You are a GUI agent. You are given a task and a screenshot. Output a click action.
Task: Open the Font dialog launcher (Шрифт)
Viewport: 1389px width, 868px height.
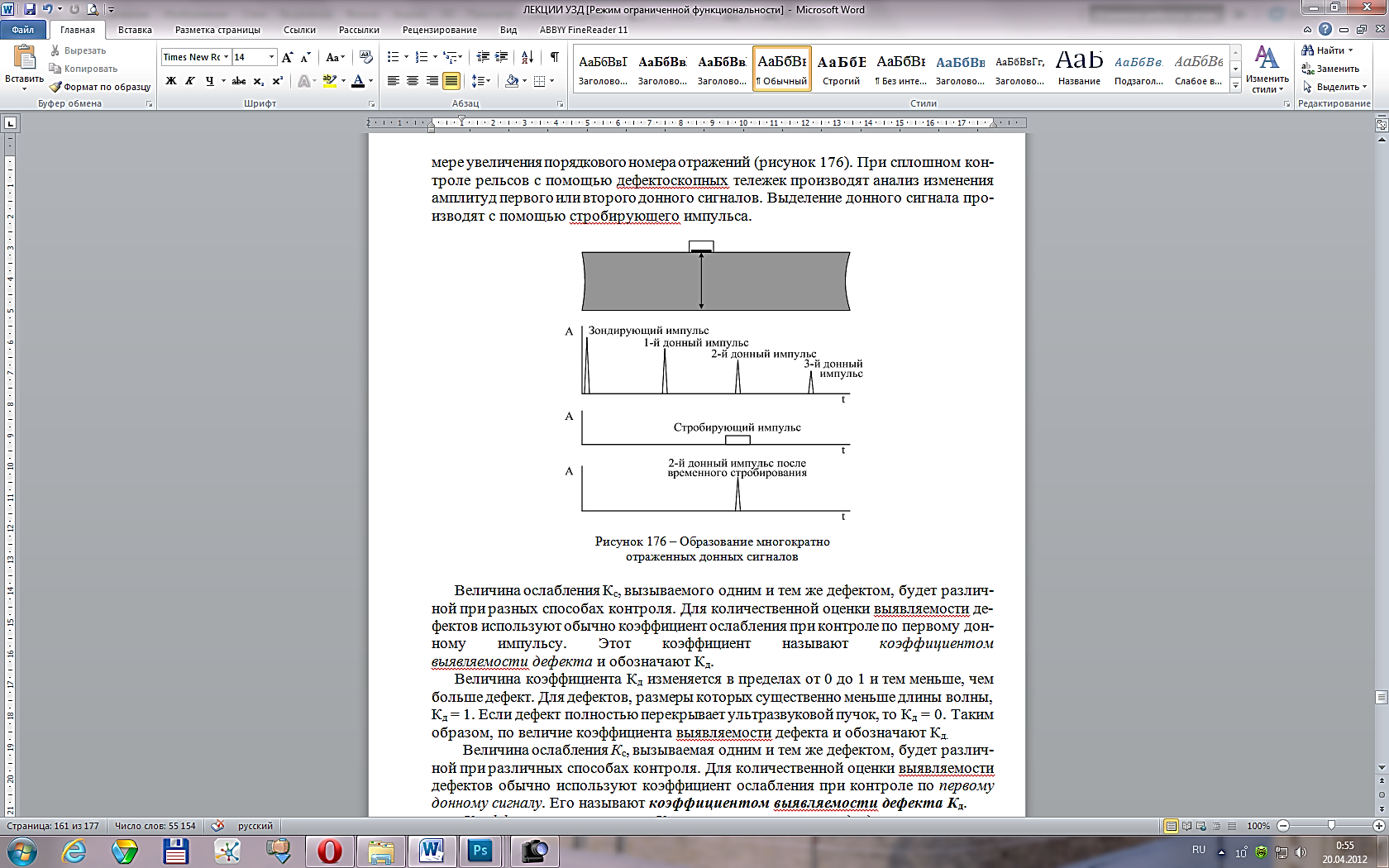point(371,104)
